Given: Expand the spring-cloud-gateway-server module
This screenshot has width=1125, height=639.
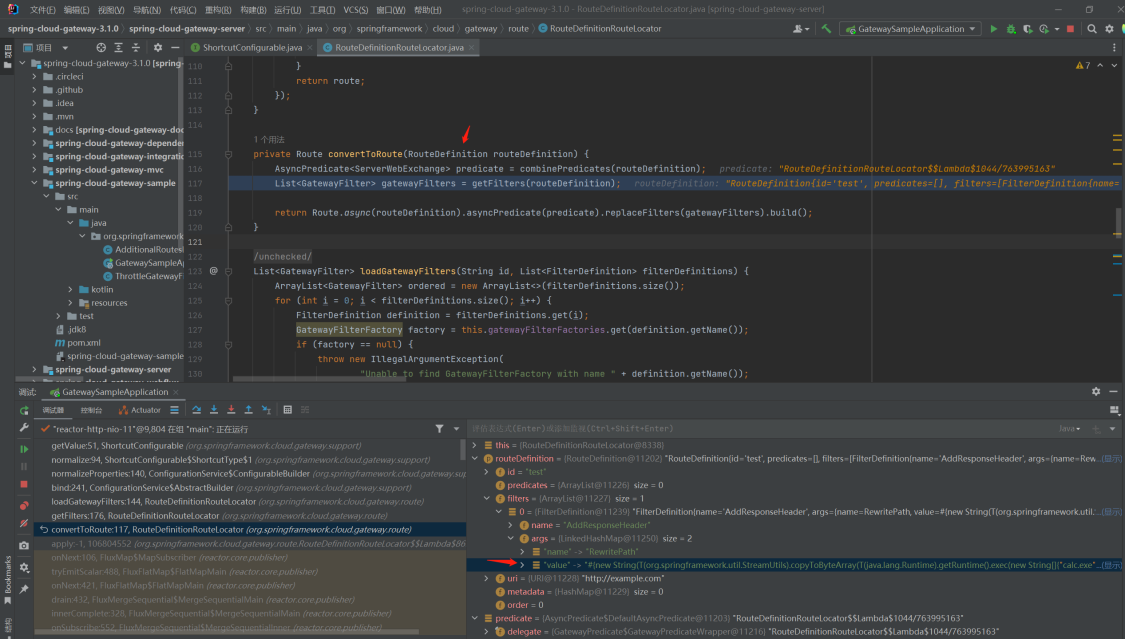Looking at the screenshot, I should click(x=34, y=369).
